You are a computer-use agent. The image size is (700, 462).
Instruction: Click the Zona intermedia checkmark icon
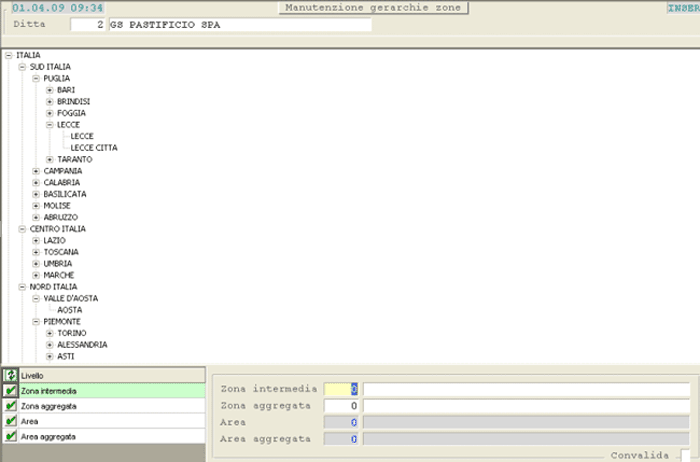coord(10,391)
